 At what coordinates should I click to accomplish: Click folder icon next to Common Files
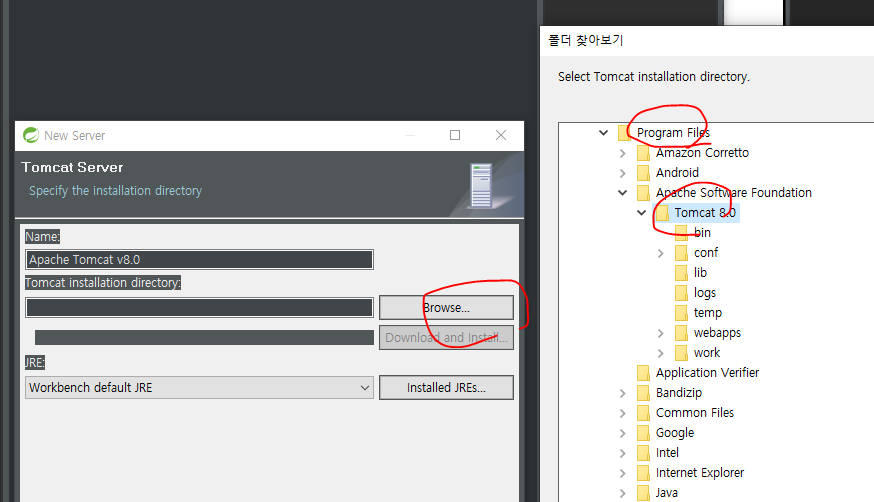(643, 413)
